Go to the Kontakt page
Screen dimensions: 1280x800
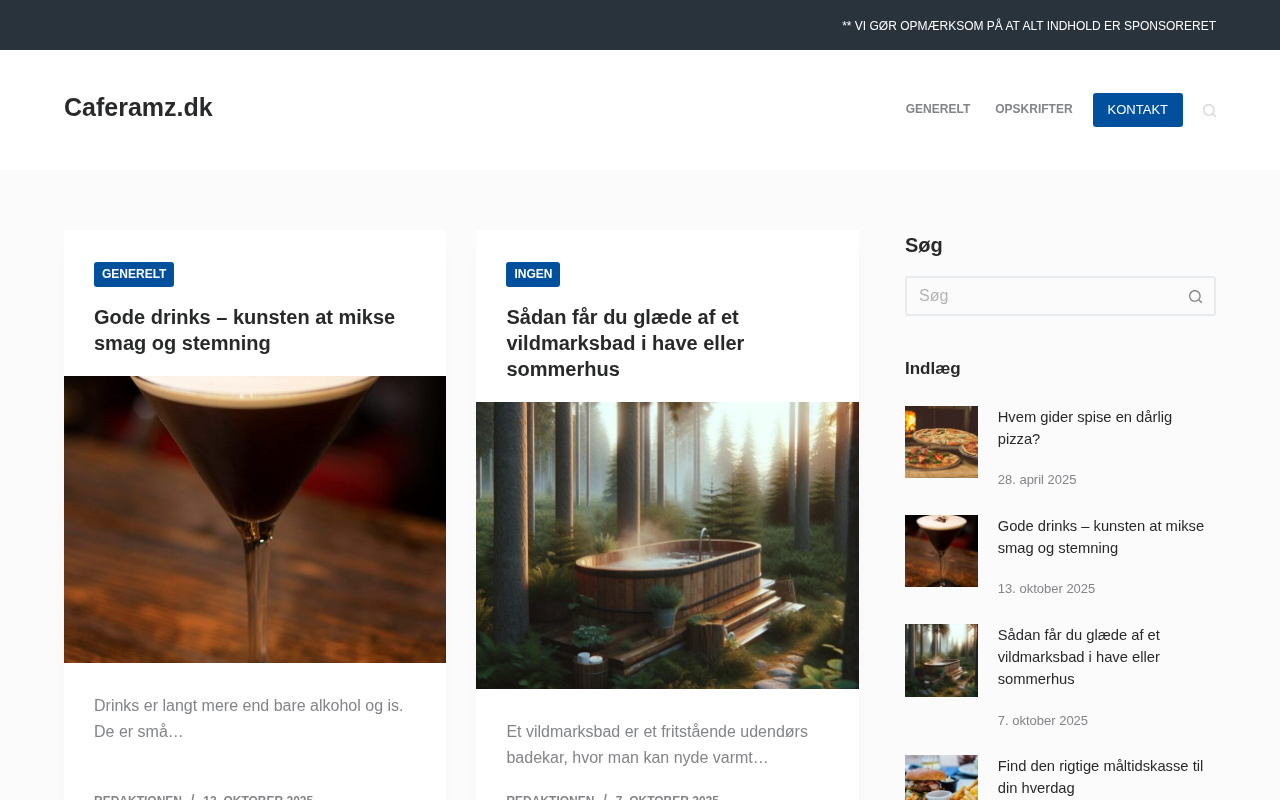(1138, 110)
